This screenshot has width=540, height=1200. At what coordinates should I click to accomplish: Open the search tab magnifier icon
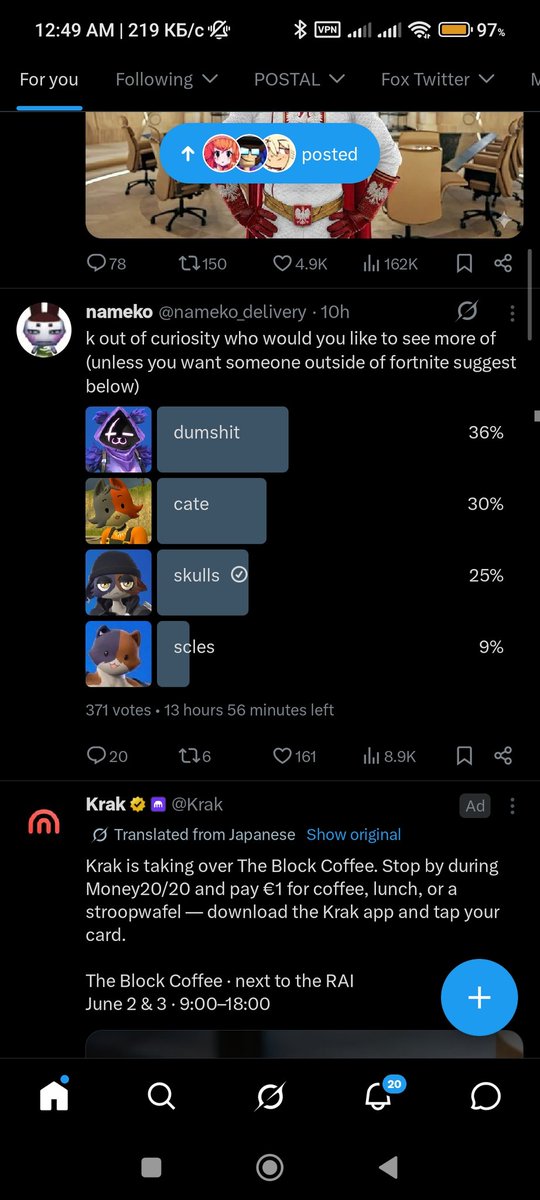click(161, 1097)
